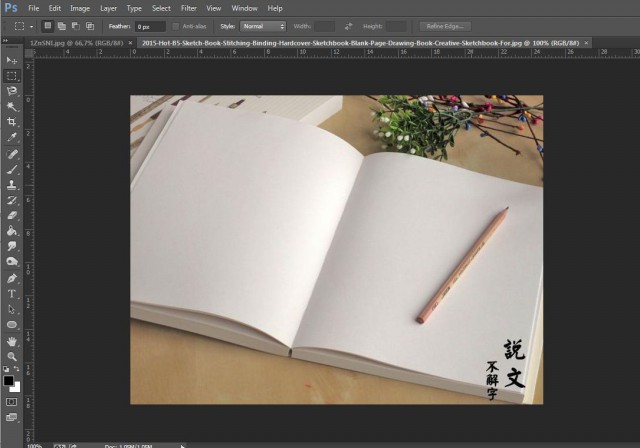640x448 pixels.
Task: Select the Pen tool
Action: click(x=11, y=279)
